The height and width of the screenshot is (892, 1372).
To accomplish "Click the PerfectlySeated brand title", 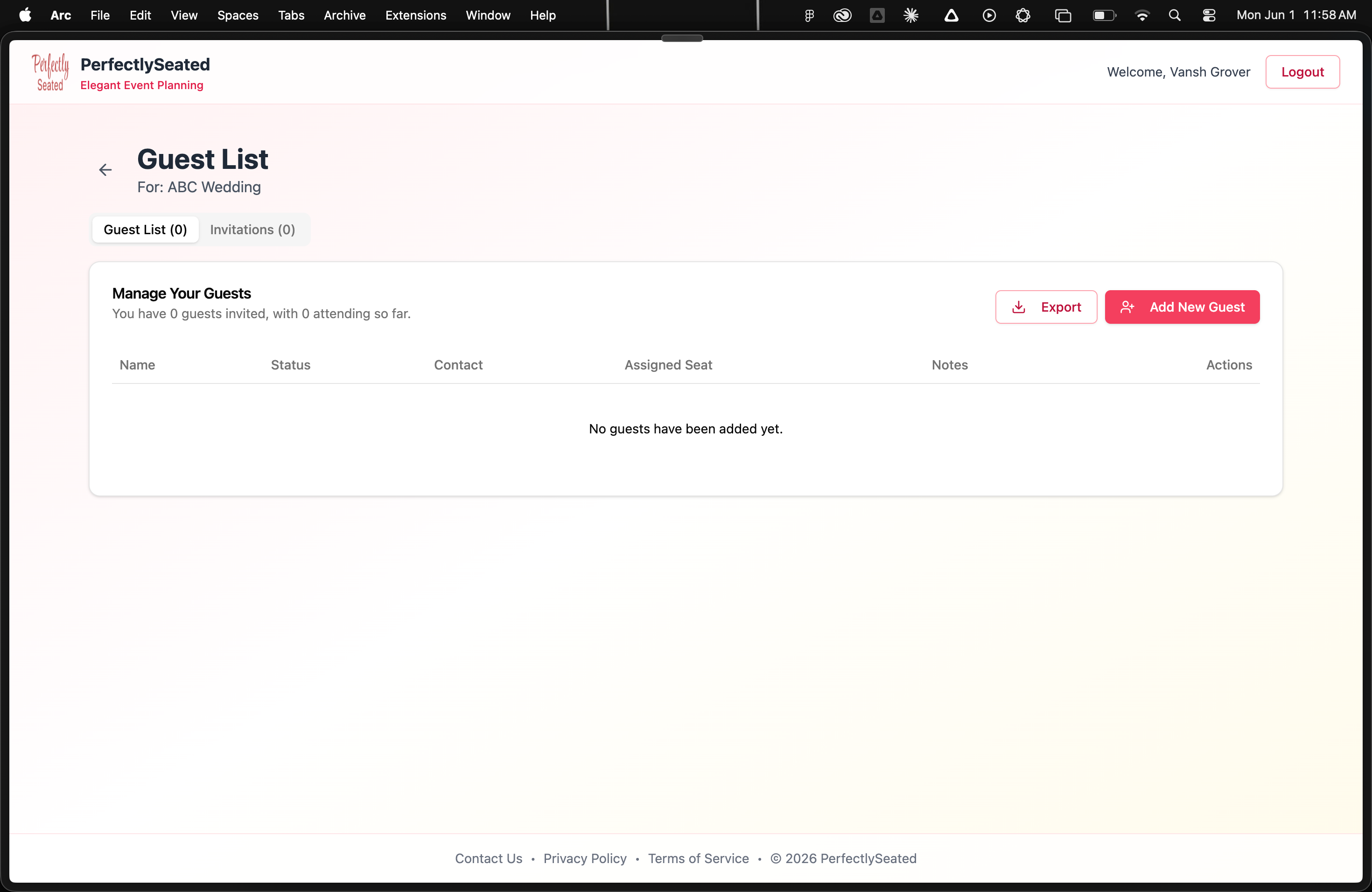I will (x=145, y=64).
